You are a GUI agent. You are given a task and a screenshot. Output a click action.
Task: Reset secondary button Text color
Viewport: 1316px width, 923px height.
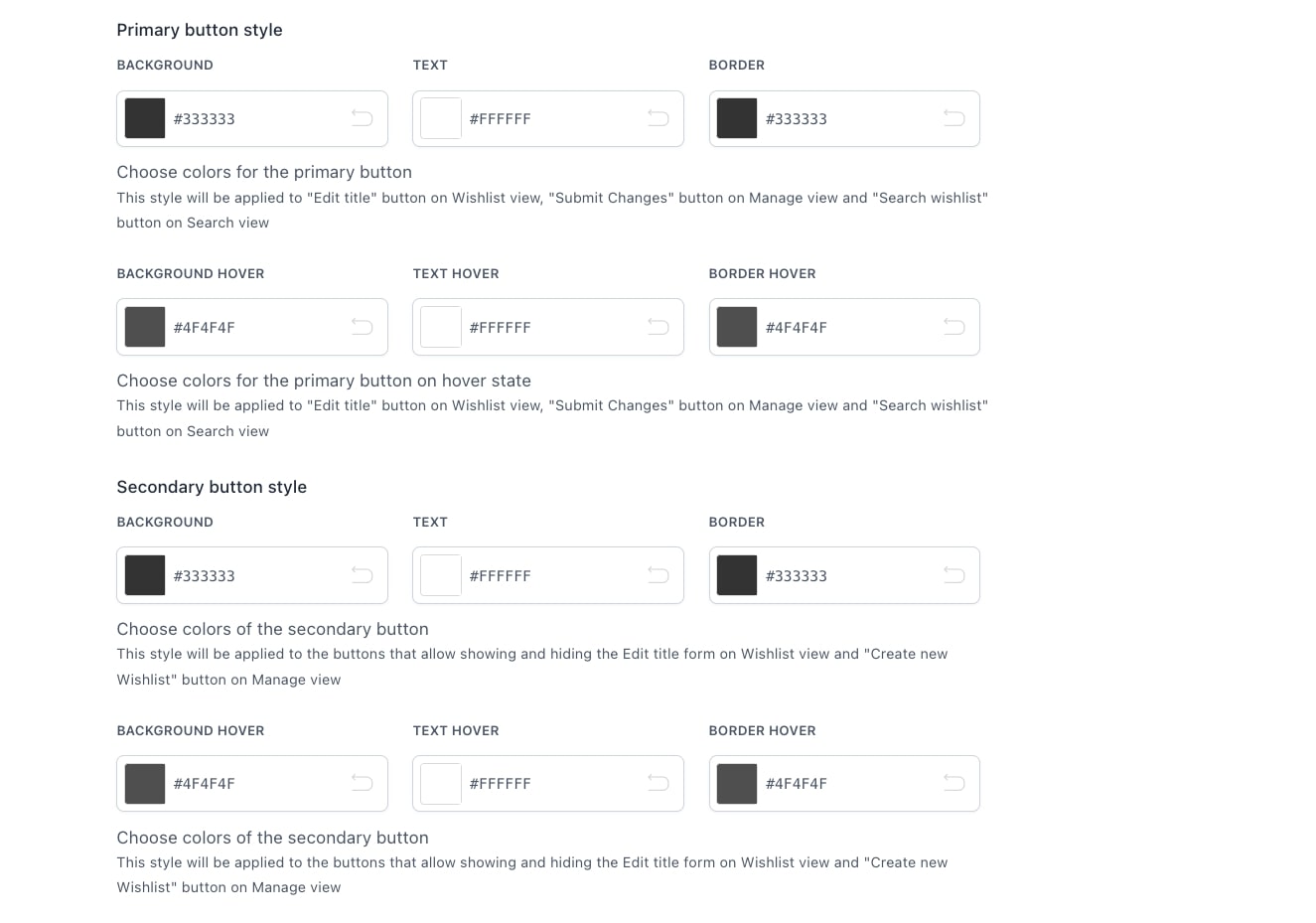click(658, 575)
